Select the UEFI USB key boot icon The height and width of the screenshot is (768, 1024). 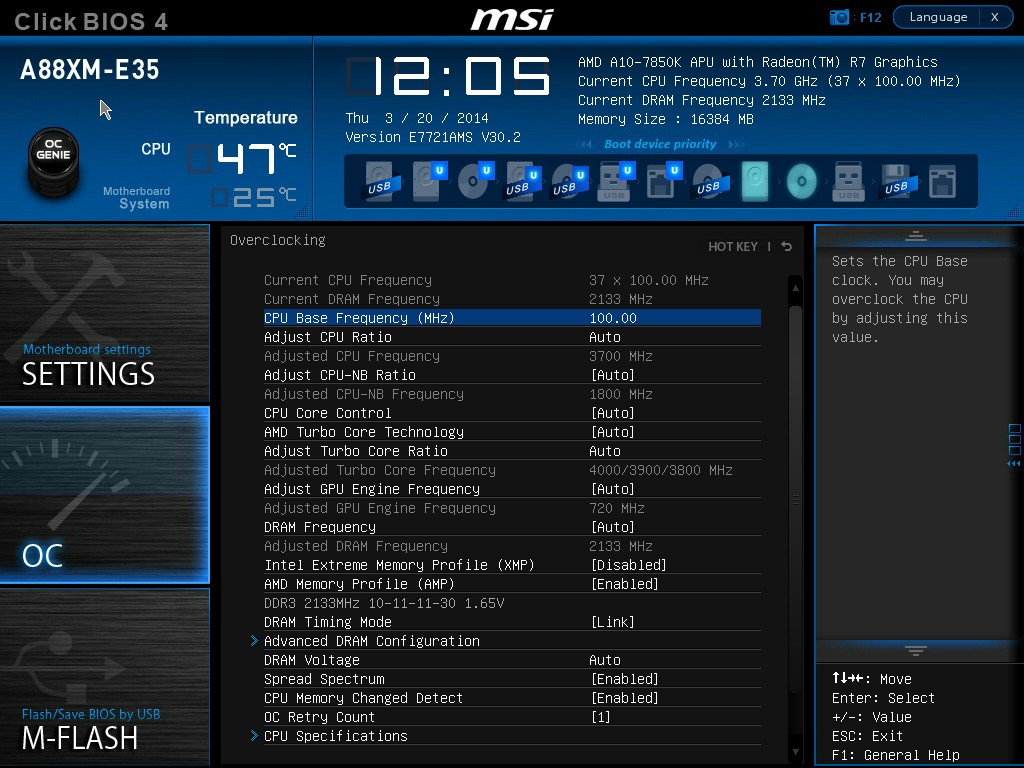[616, 182]
